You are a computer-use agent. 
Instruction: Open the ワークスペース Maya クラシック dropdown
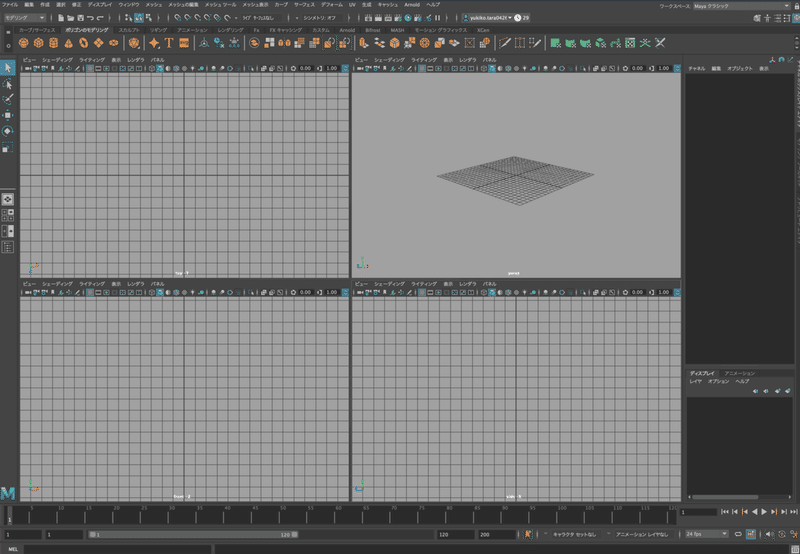point(741,6)
